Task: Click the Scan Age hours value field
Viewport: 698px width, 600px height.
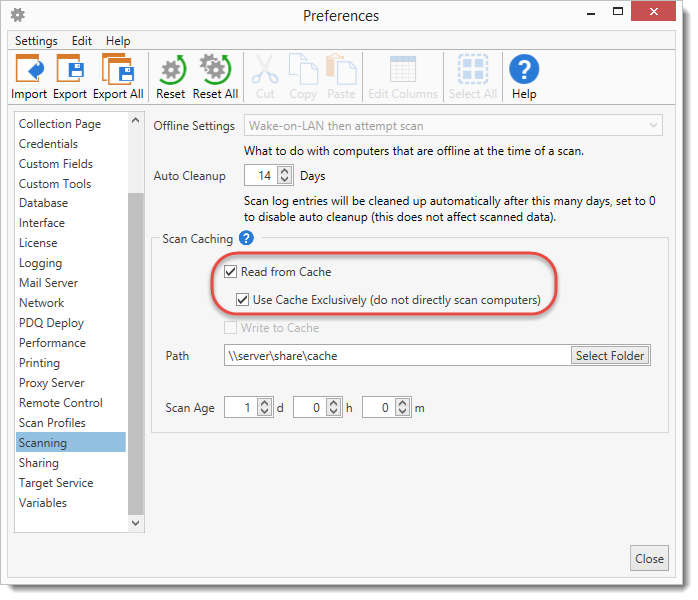Action: [x=310, y=407]
